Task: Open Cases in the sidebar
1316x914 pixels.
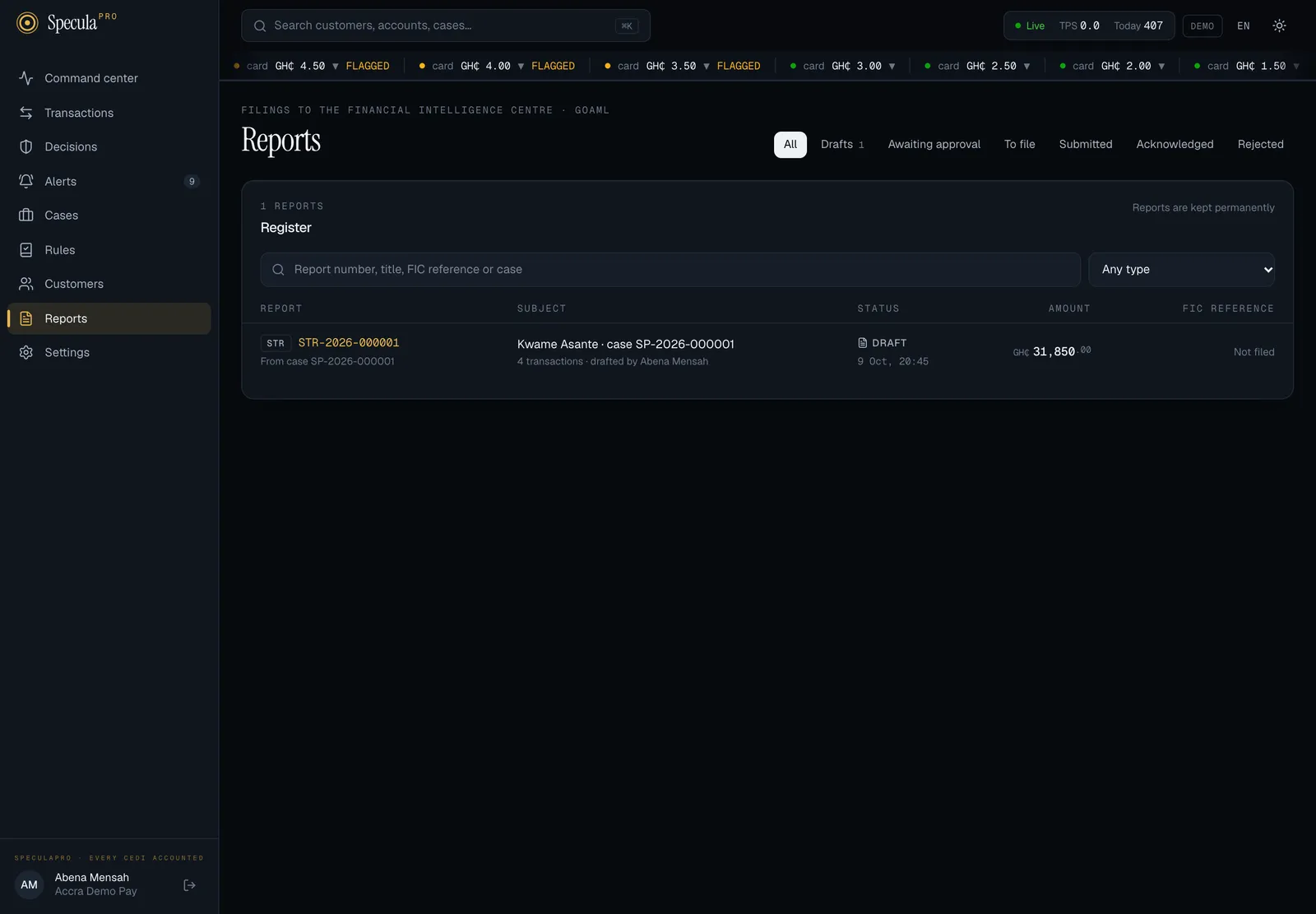Action: [x=109, y=216]
